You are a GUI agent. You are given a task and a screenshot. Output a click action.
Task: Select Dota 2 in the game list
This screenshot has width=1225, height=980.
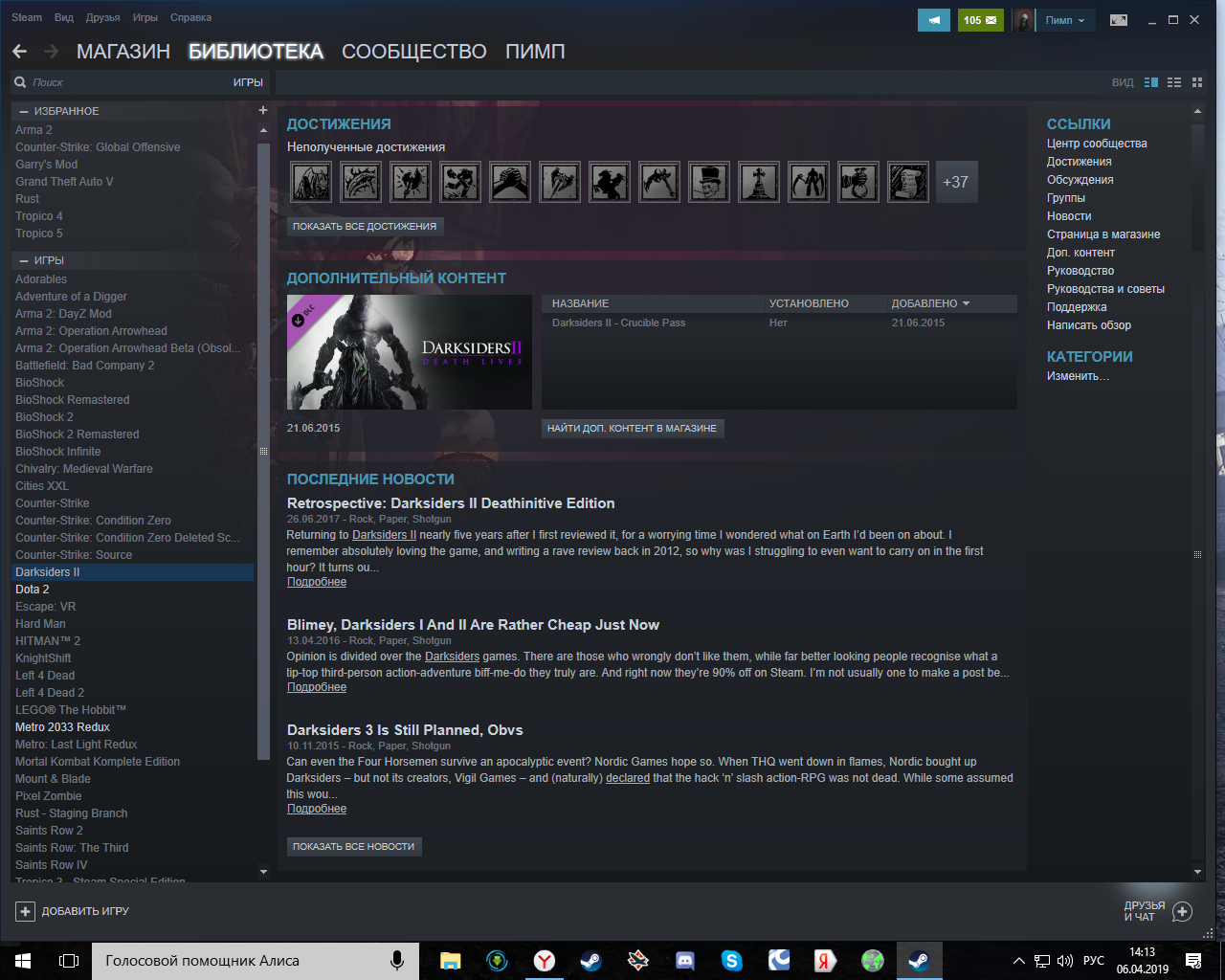(132, 590)
